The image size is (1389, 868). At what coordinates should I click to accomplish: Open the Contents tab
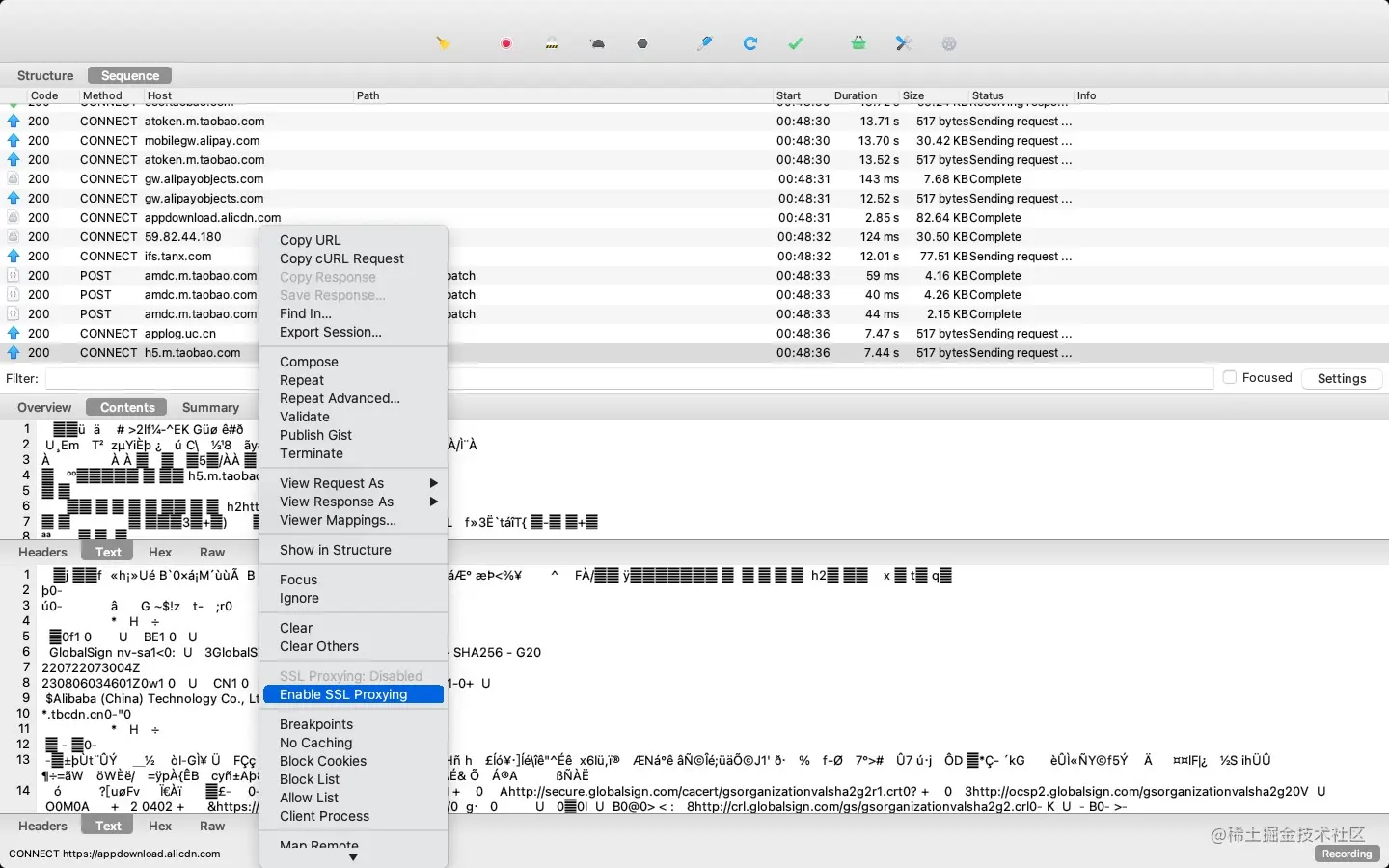click(x=127, y=408)
